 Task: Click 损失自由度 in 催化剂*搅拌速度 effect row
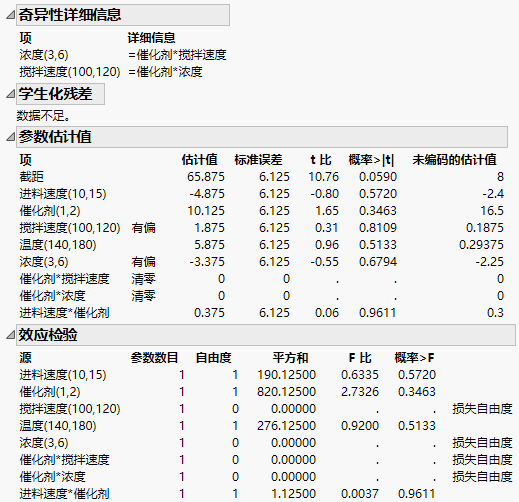(482, 460)
